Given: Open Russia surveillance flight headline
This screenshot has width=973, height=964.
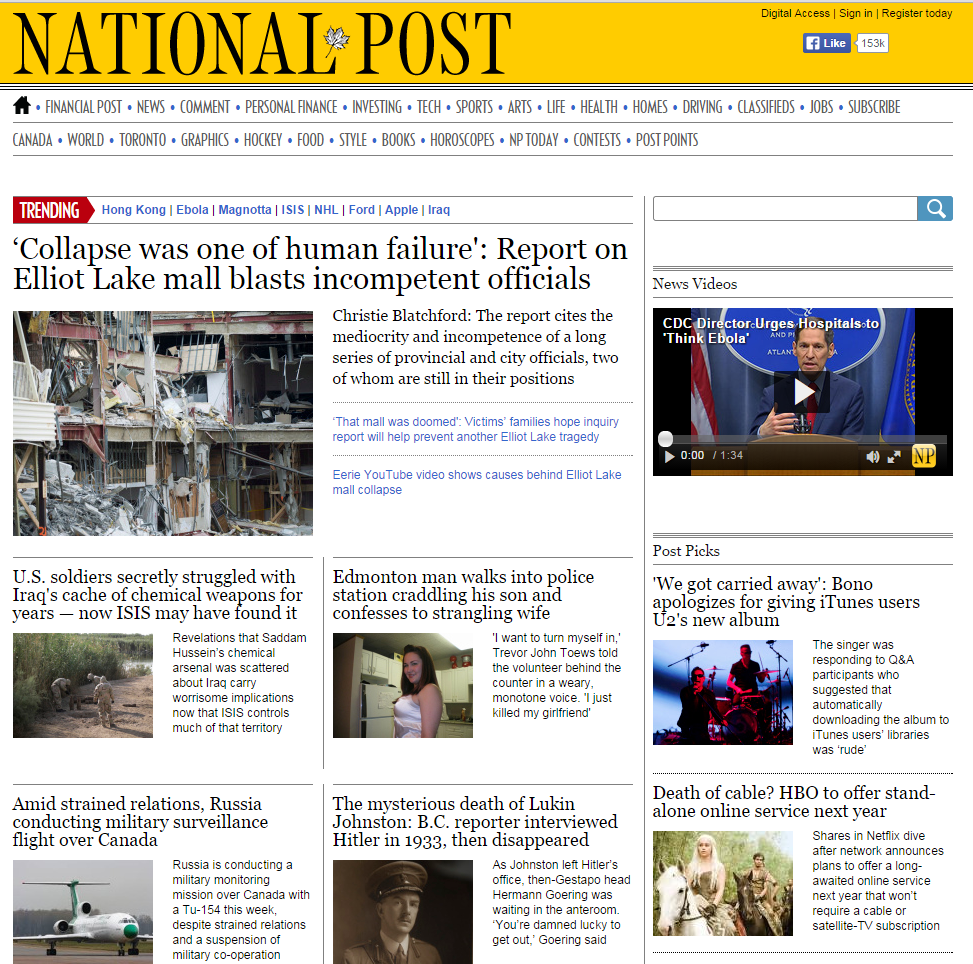Looking at the screenshot, I should (x=140, y=821).
